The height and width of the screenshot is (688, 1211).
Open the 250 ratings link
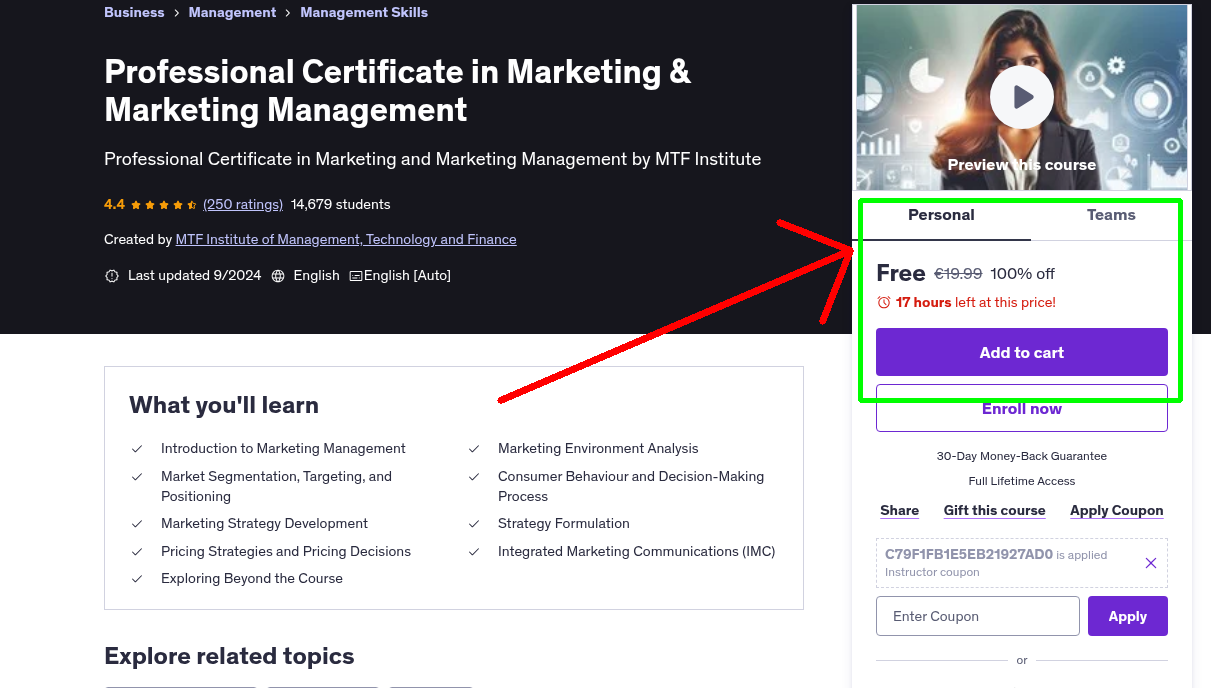[243, 204]
